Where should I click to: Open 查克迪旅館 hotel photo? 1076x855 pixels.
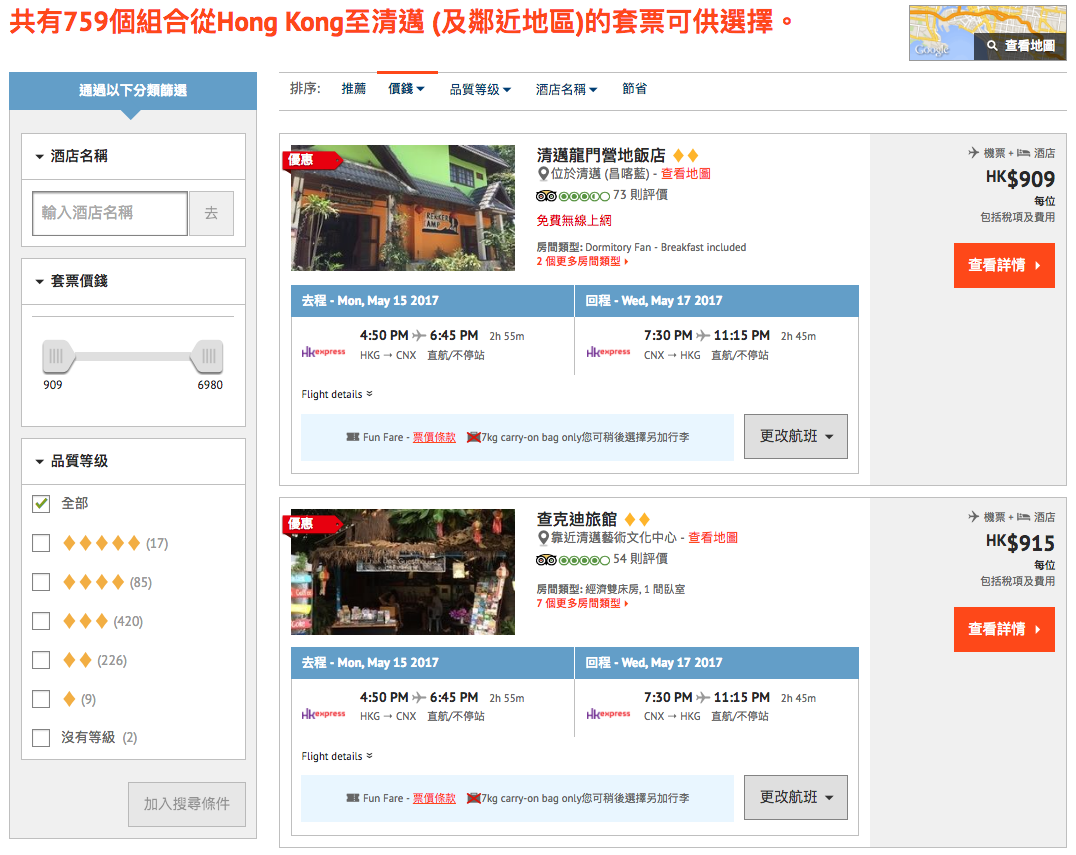click(403, 572)
